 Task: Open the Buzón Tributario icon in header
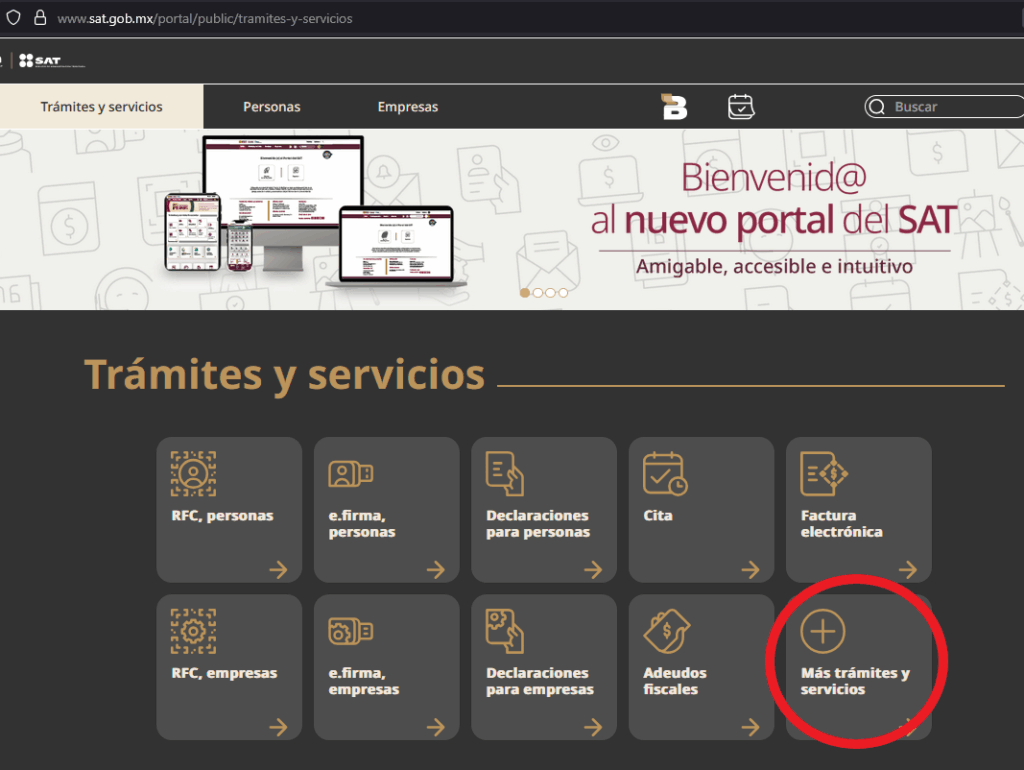(x=675, y=106)
